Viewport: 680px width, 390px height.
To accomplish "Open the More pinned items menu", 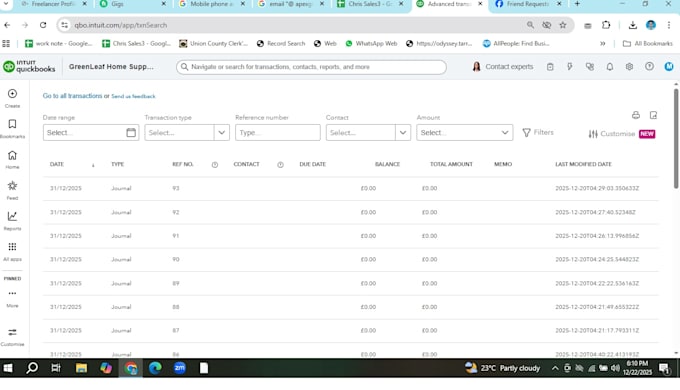I will [x=12, y=298].
